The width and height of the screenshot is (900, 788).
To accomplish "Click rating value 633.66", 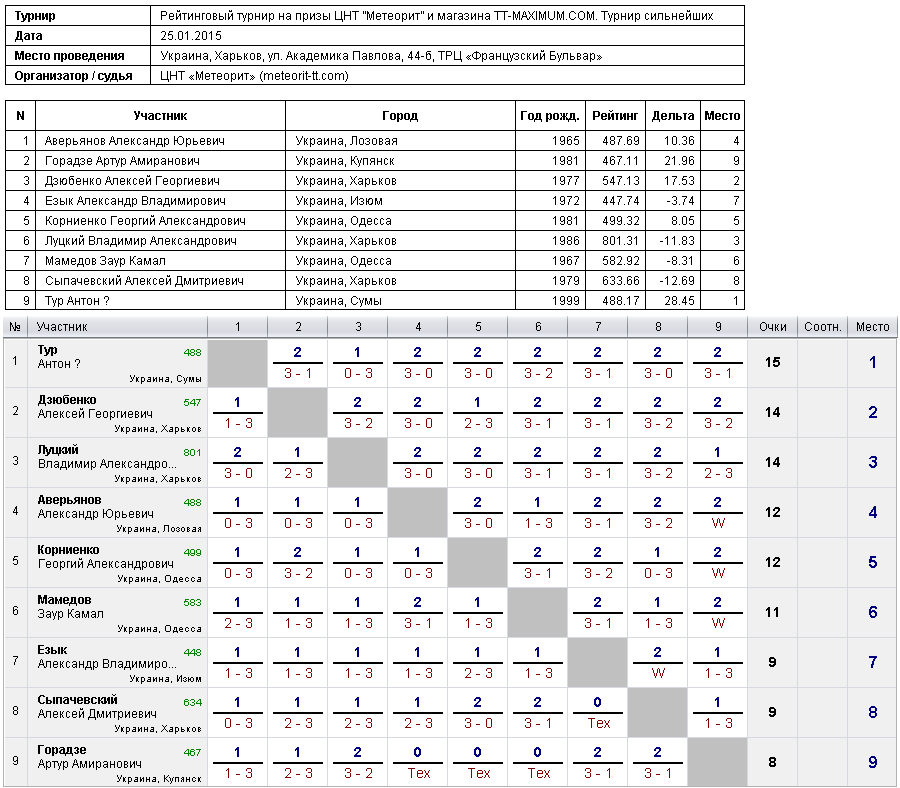I will tap(620, 281).
